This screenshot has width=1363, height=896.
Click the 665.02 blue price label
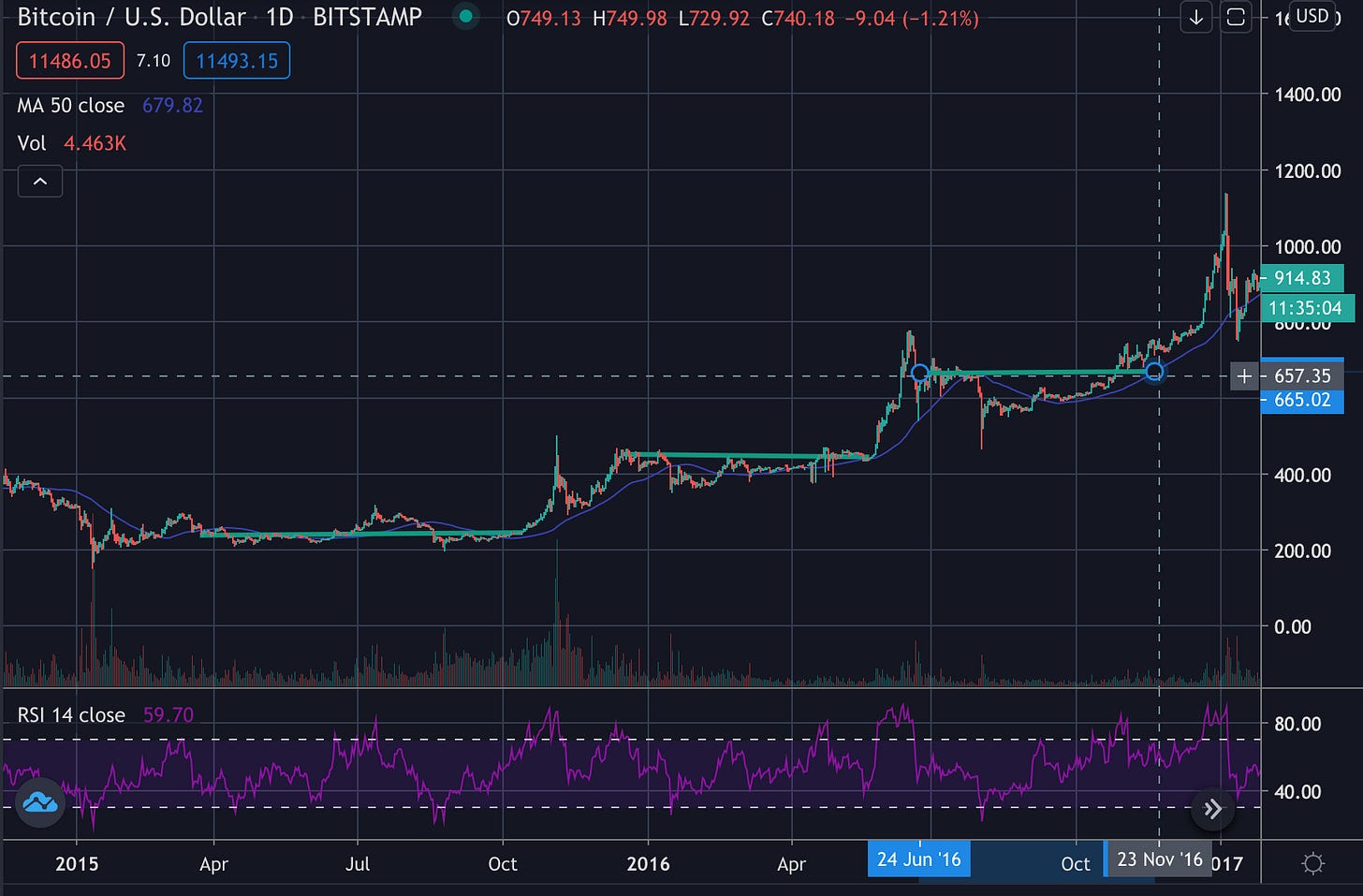[1301, 400]
